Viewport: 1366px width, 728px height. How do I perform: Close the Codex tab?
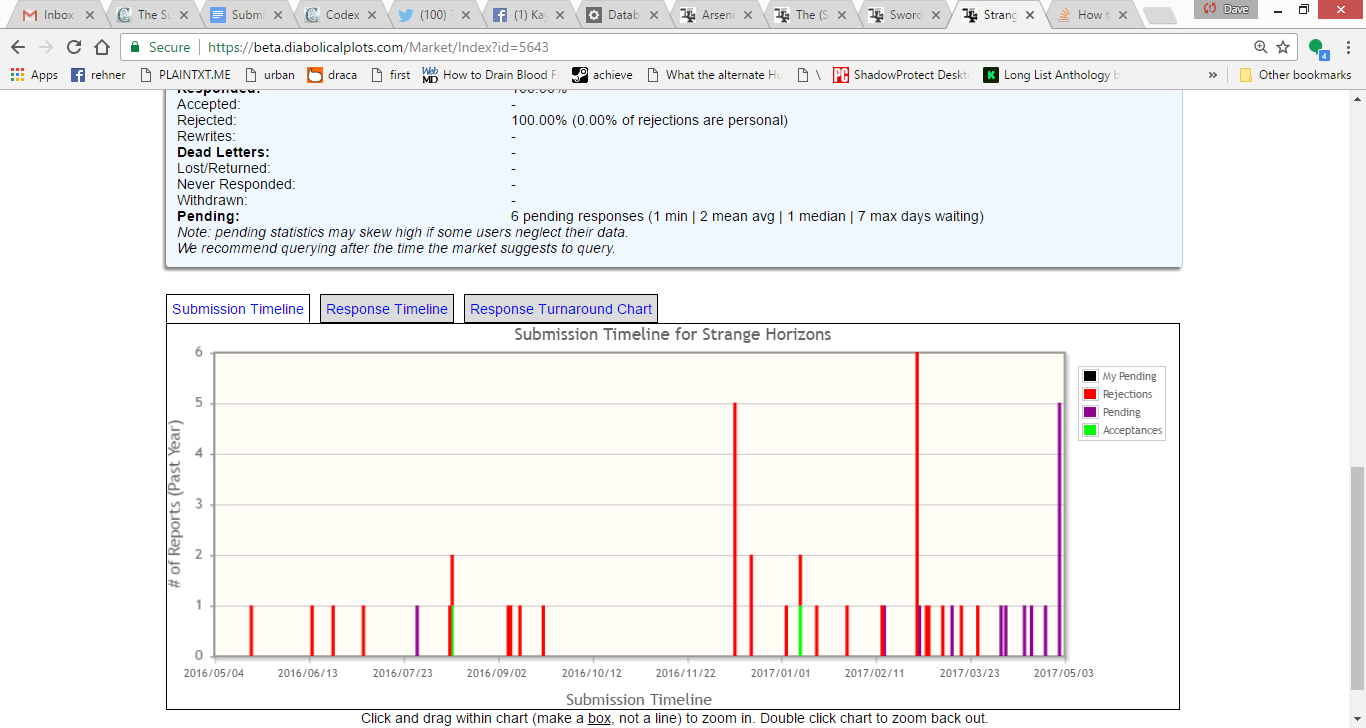(x=372, y=15)
